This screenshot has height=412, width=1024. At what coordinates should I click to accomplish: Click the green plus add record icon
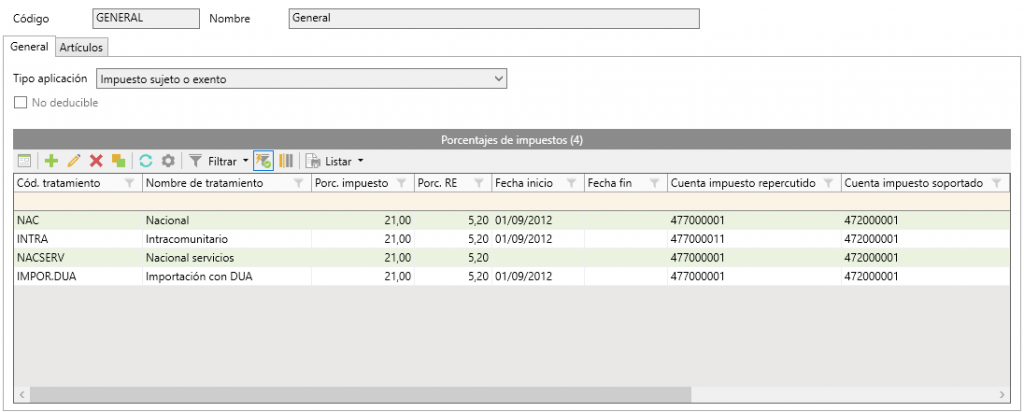click(52, 161)
